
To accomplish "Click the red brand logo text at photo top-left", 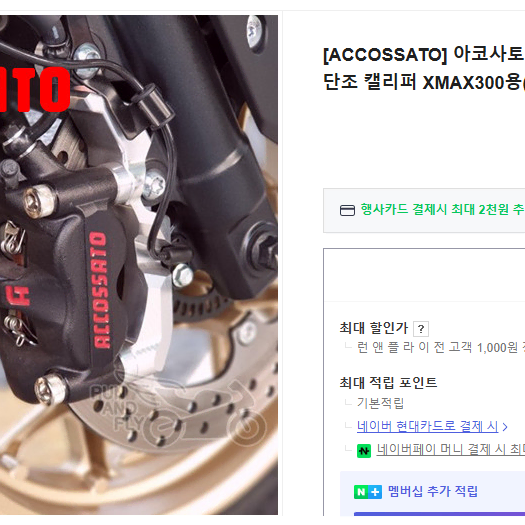I will (x=35, y=89).
